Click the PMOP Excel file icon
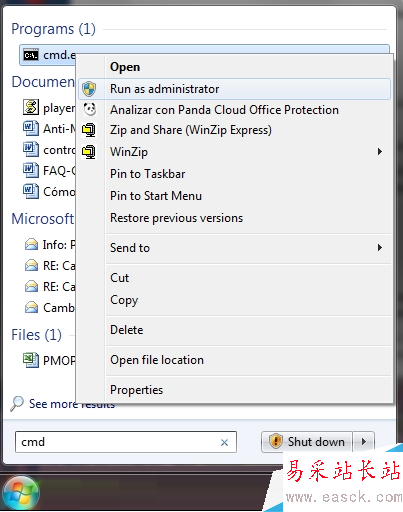Viewport: 403px width, 512px height. (x=31, y=360)
